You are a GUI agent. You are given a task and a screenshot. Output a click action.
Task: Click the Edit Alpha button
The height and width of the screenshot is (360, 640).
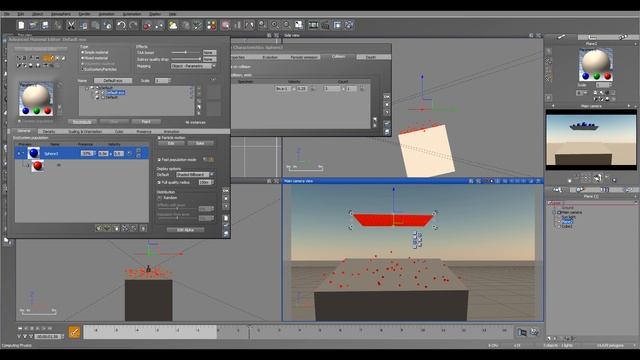[185, 230]
